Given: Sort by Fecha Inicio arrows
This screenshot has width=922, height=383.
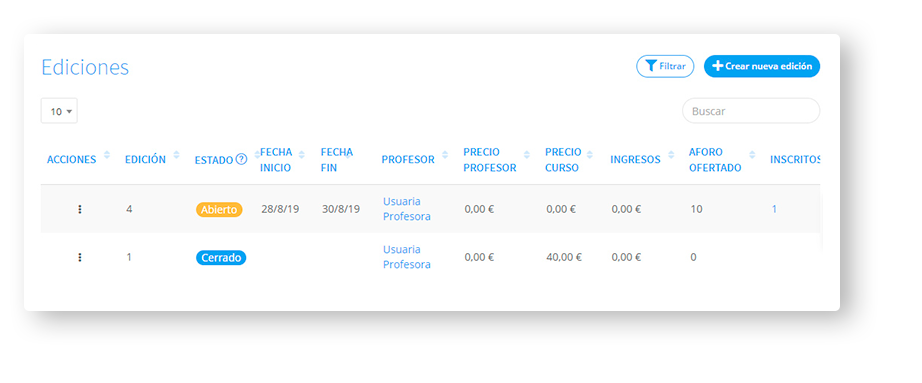Looking at the screenshot, I should tap(302, 155).
